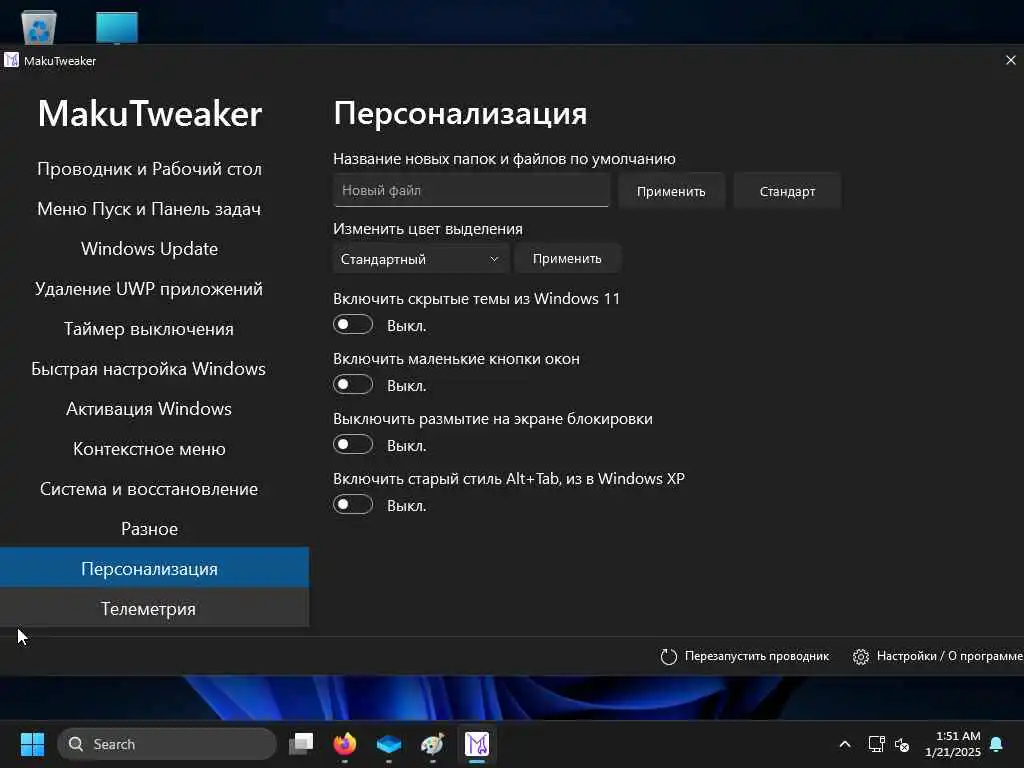Enable small window buttons toggle
This screenshot has height=768, width=1024.
353,385
